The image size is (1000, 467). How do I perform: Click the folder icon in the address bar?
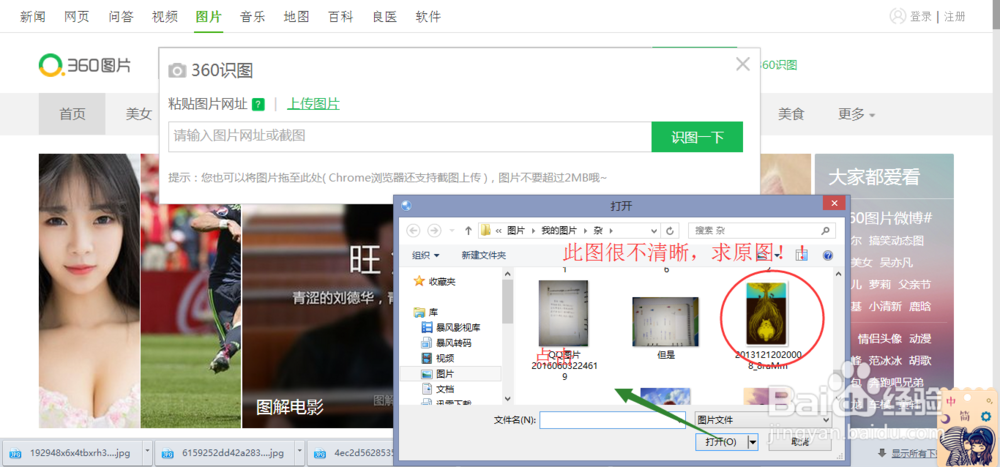[x=485, y=230]
